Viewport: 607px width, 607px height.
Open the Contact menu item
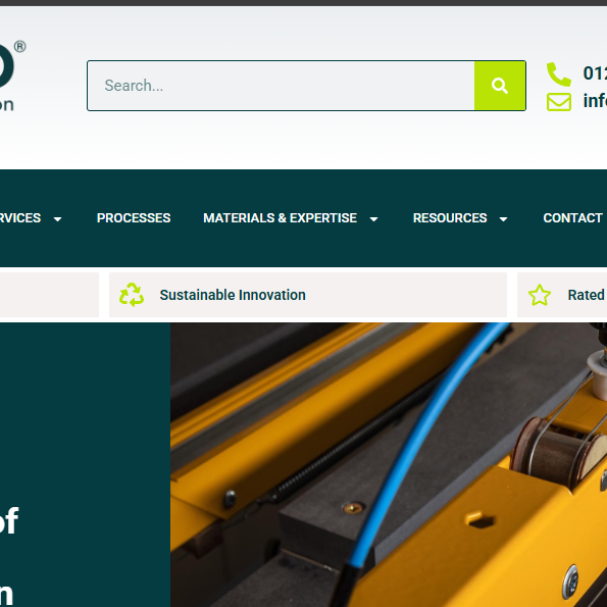pyautogui.click(x=573, y=218)
